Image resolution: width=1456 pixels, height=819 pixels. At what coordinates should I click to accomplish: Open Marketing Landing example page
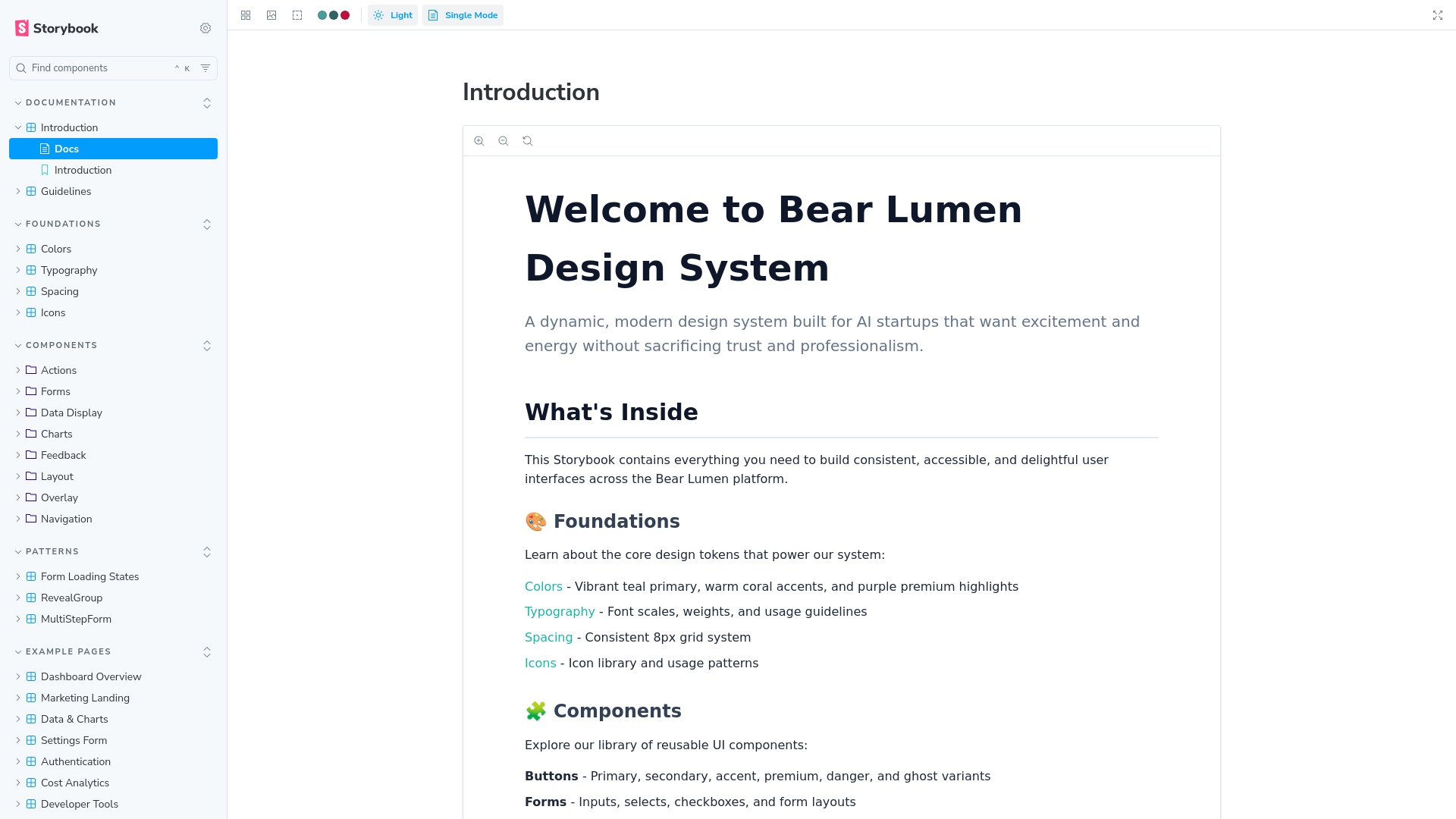click(113, 698)
